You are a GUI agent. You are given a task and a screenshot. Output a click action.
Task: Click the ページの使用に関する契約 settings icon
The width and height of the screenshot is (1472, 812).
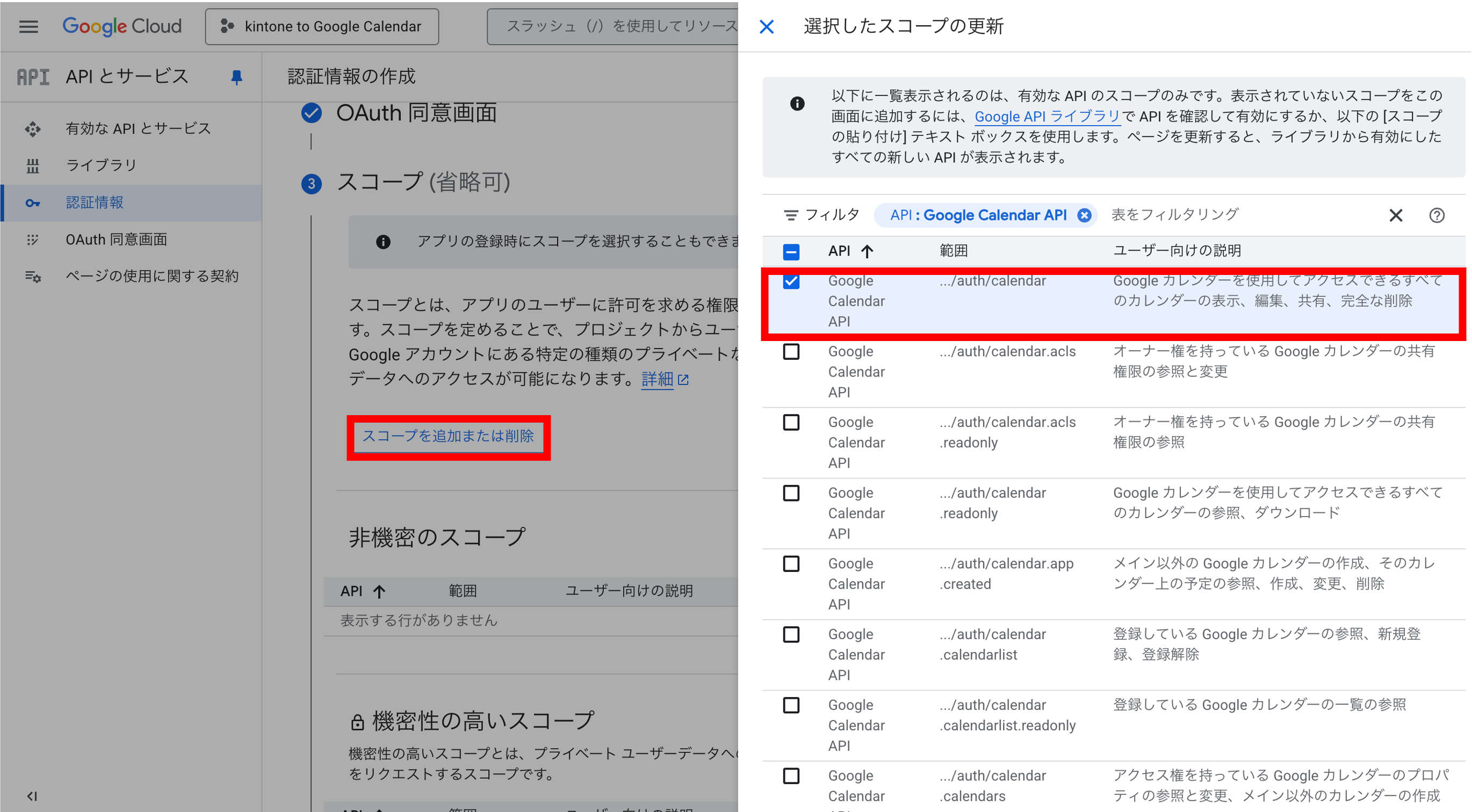coord(33,277)
